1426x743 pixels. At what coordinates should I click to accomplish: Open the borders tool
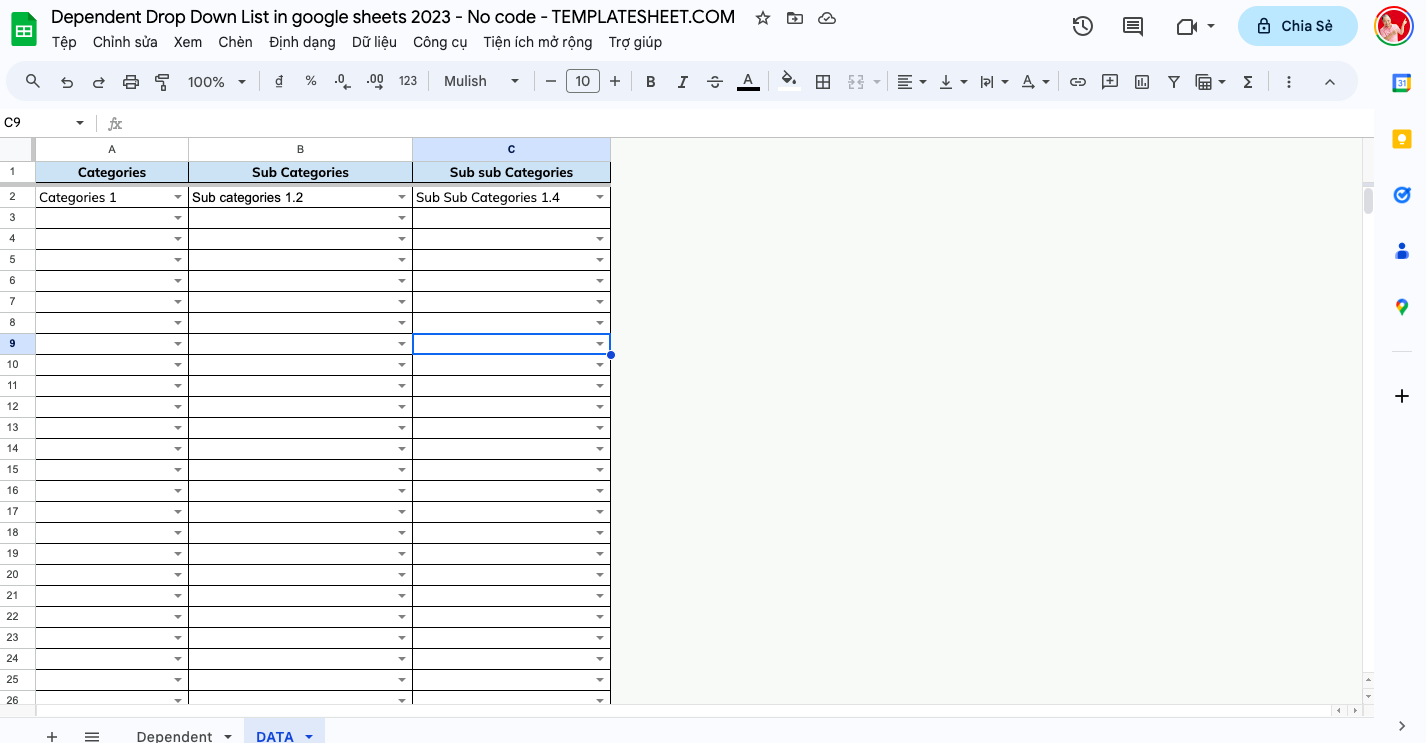[823, 81]
